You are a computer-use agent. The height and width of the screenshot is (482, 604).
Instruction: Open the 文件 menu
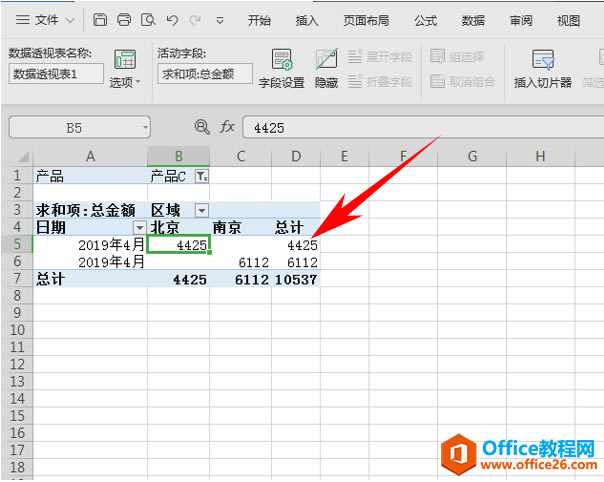click(44, 20)
